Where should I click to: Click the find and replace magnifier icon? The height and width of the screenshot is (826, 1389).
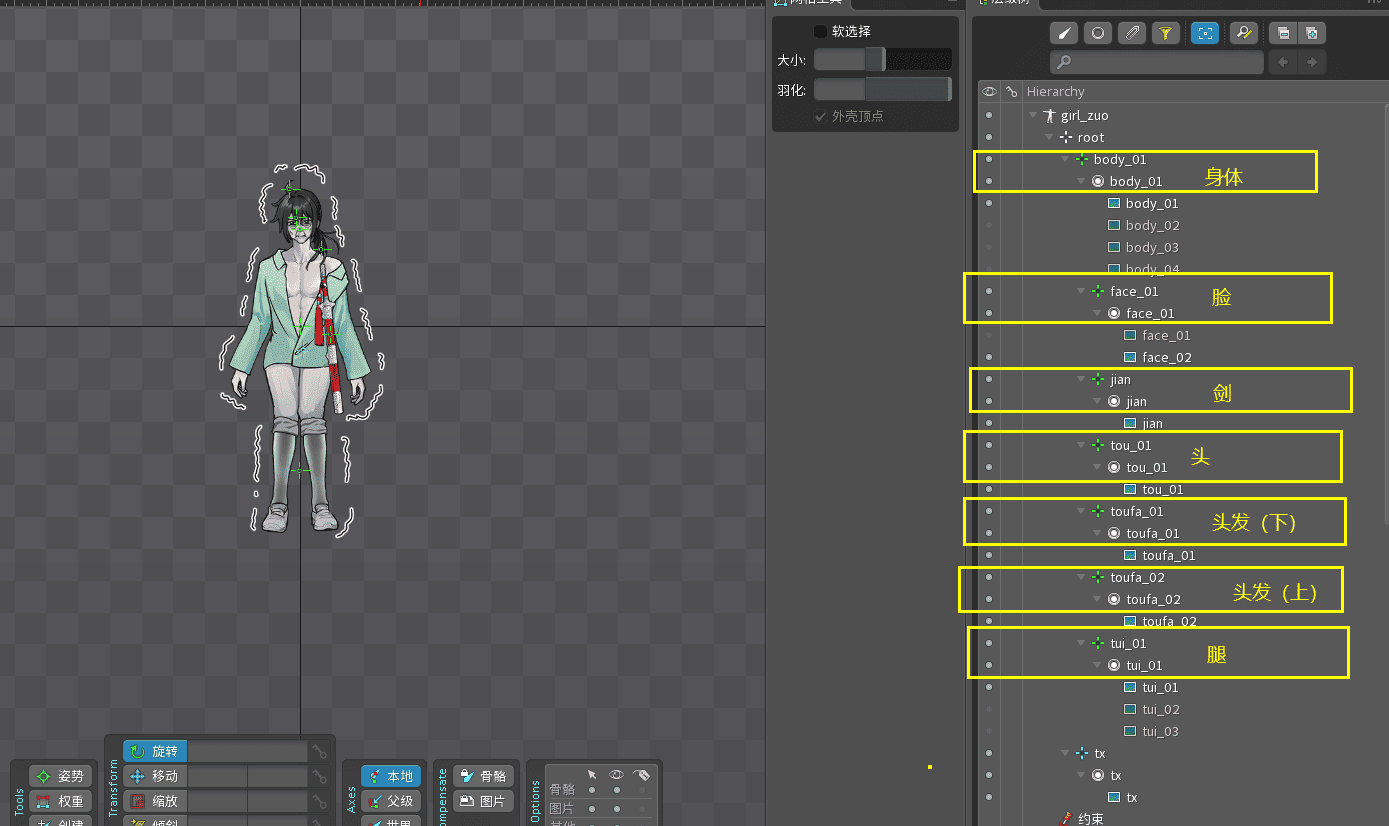click(x=1243, y=33)
